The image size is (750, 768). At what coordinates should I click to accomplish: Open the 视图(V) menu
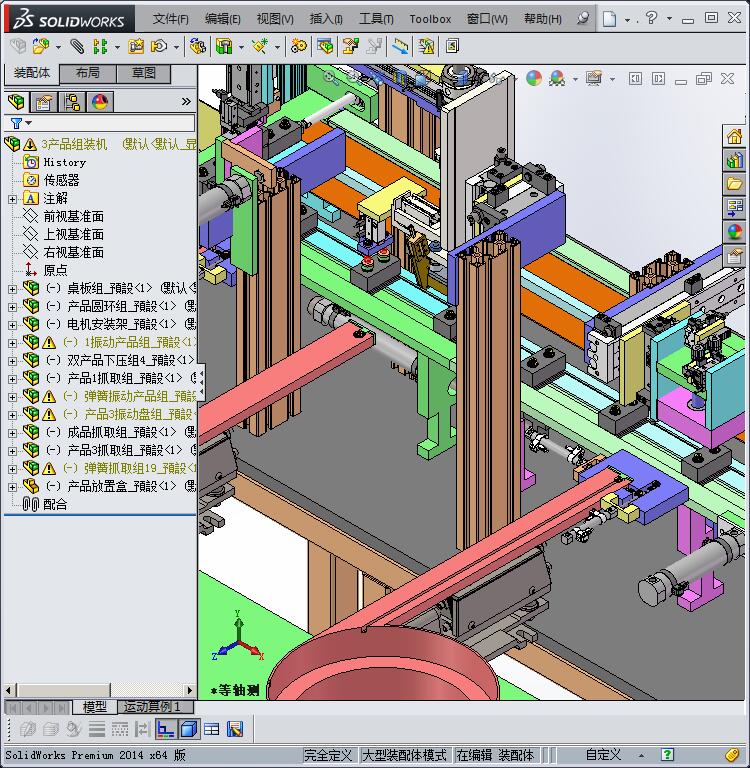click(275, 19)
